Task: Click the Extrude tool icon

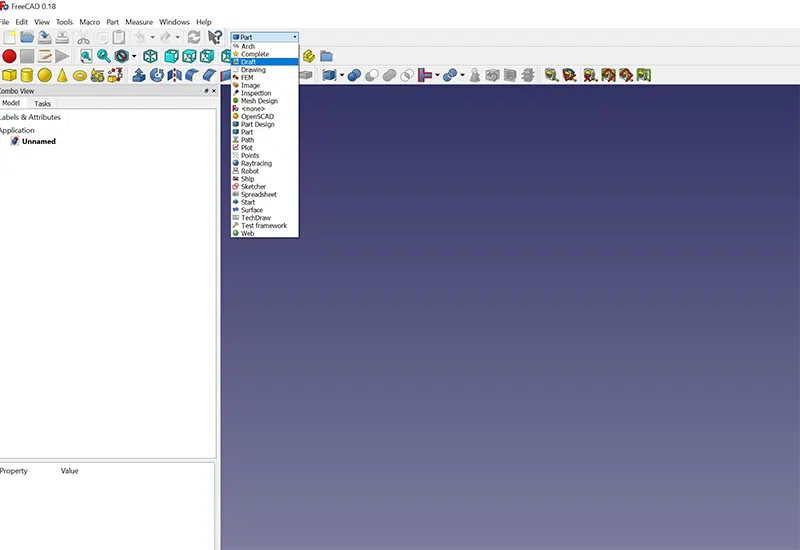Action: (x=139, y=75)
